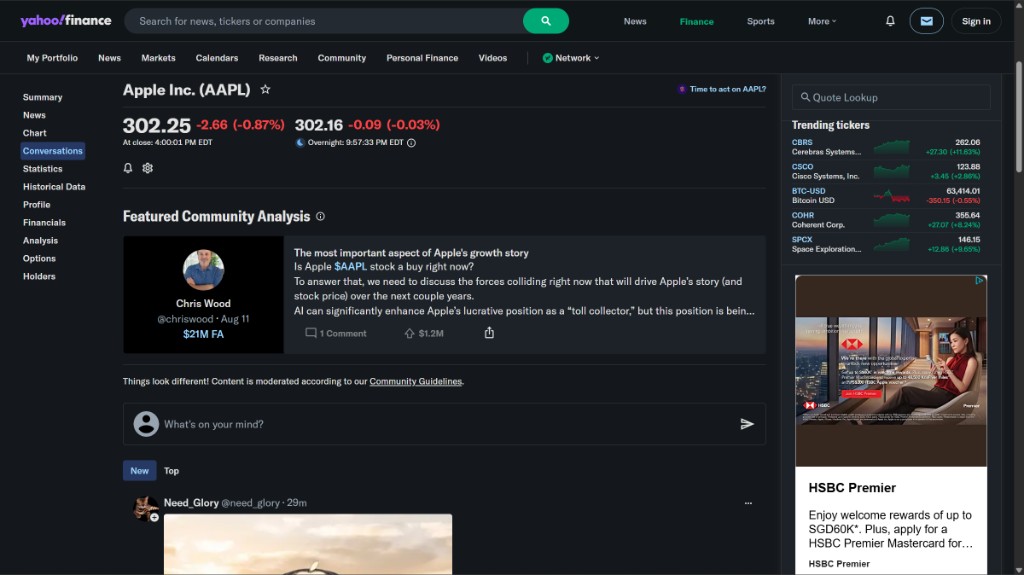Click Time to act on AAPL link
Image resolution: width=1024 pixels, height=575 pixels.
[722, 90]
